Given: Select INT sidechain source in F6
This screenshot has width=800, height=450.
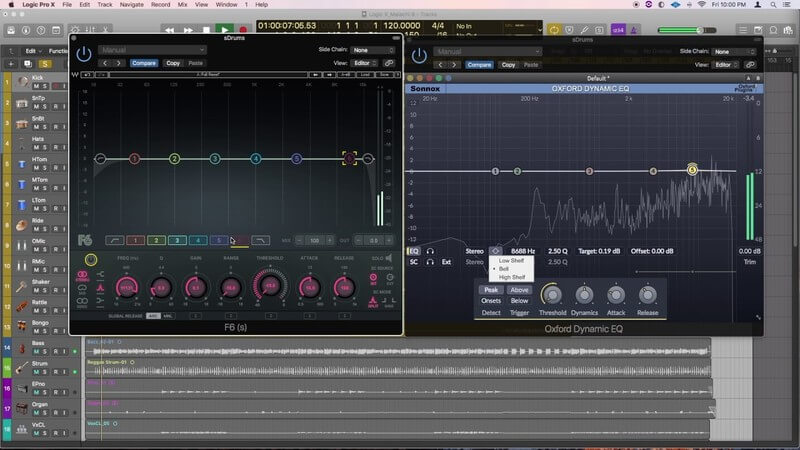Looking at the screenshot, I should (373, 279).
